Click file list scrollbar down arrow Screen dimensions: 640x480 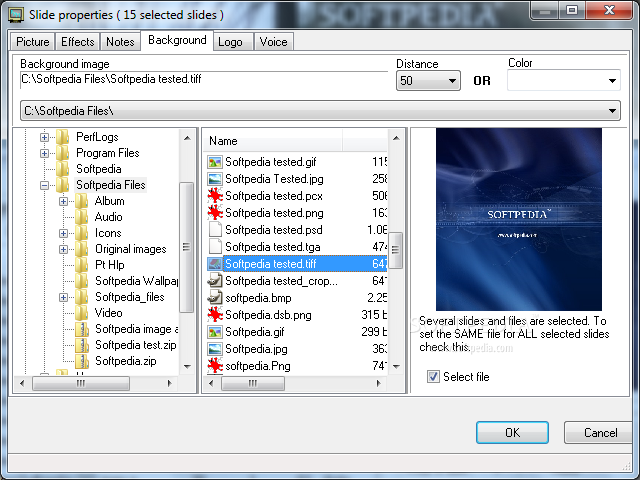pyautogui.click(x=396, y=367)
